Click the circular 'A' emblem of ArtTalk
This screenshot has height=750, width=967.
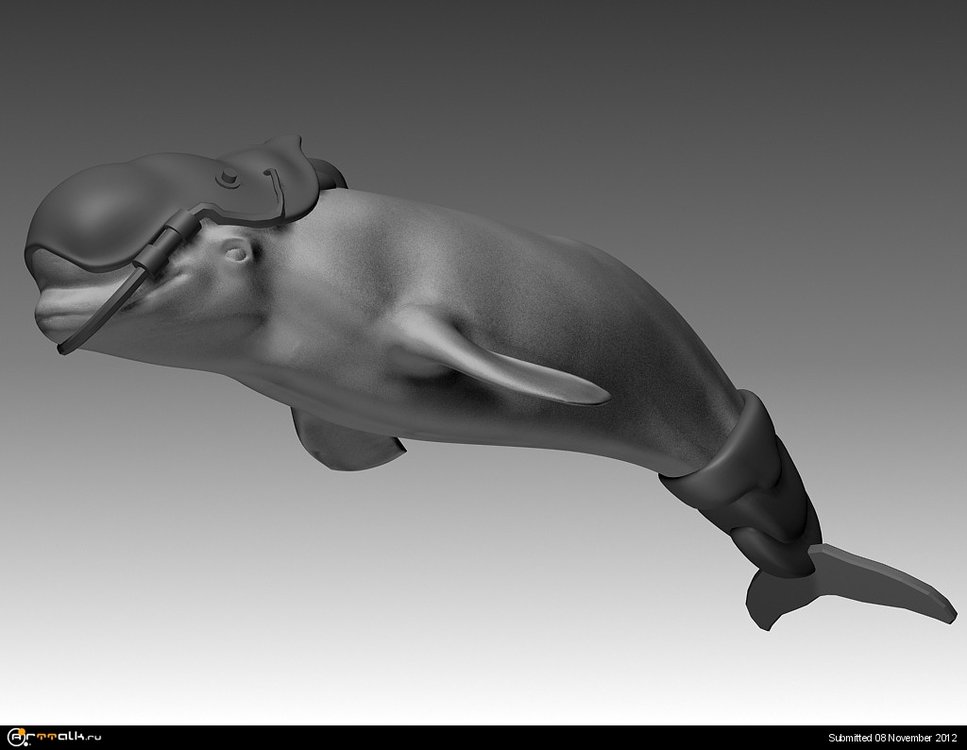click(x=15, y=736)
